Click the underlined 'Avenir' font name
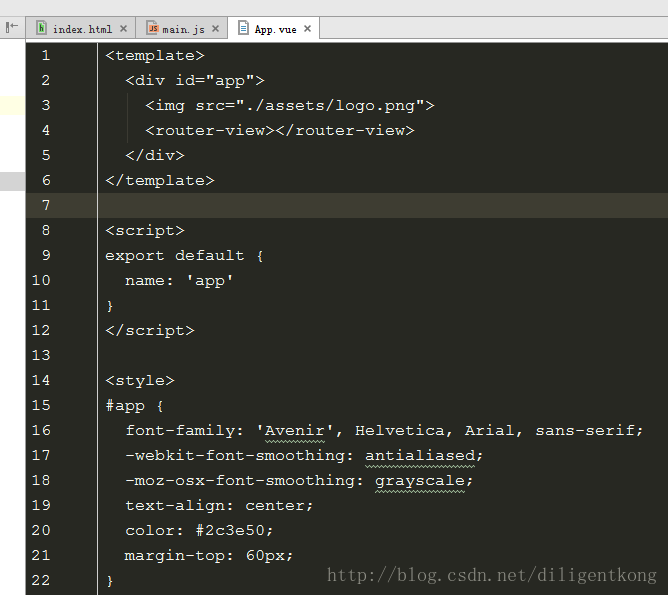 tap(295, 431)
